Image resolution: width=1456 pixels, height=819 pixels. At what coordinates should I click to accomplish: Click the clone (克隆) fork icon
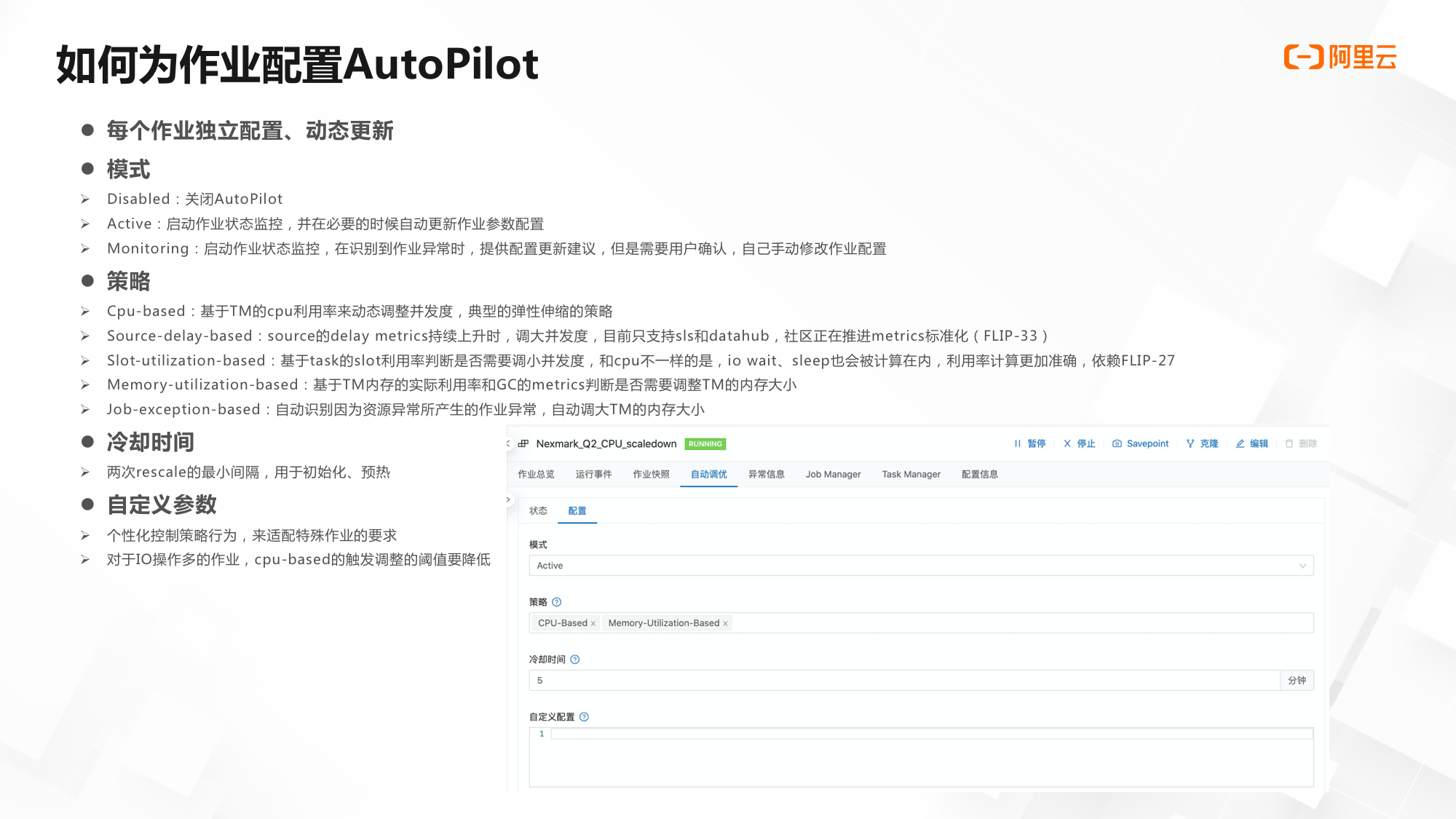pyautogui.click(x=1190, y=443)
